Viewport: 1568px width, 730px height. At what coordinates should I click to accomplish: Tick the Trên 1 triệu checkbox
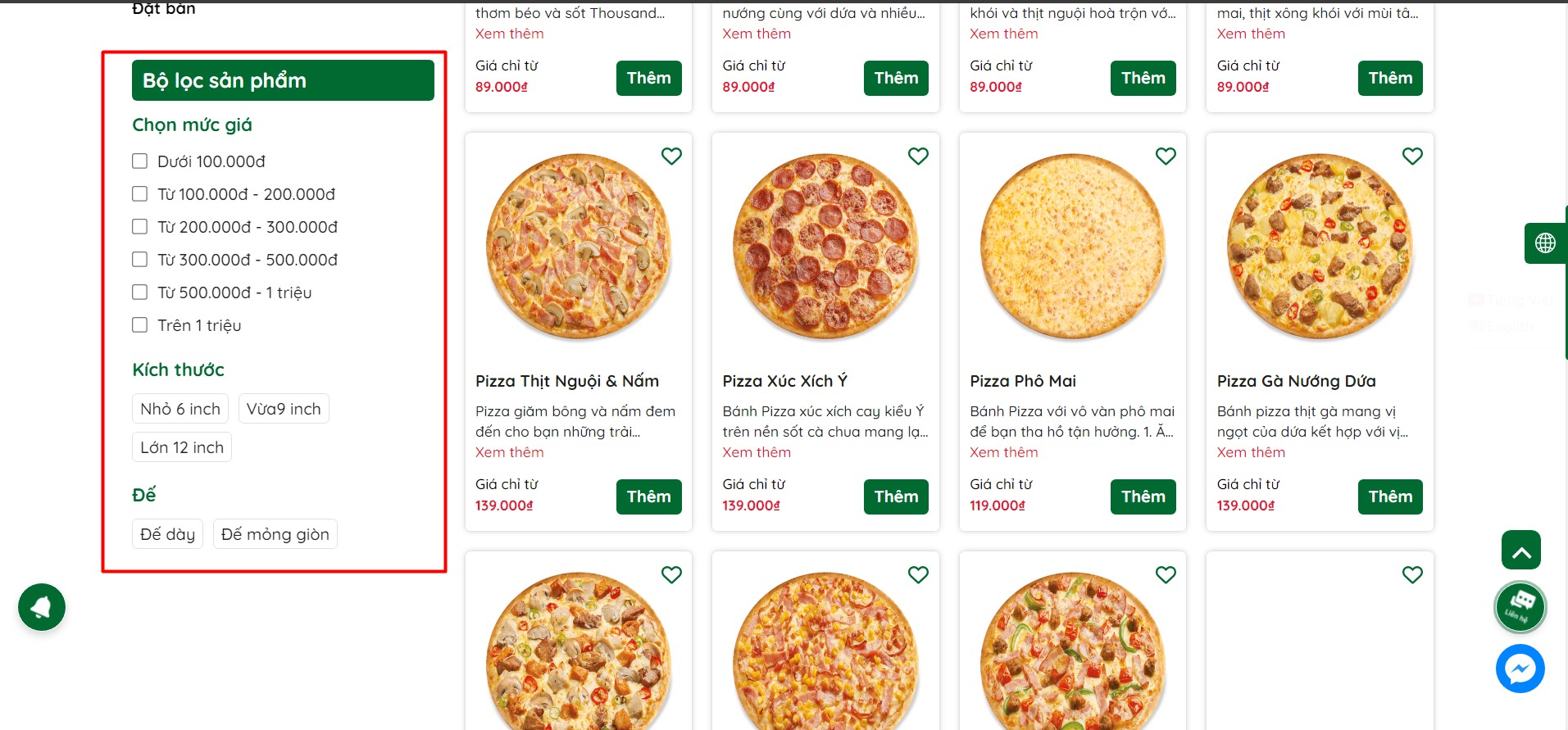click(x=140, y=325)
